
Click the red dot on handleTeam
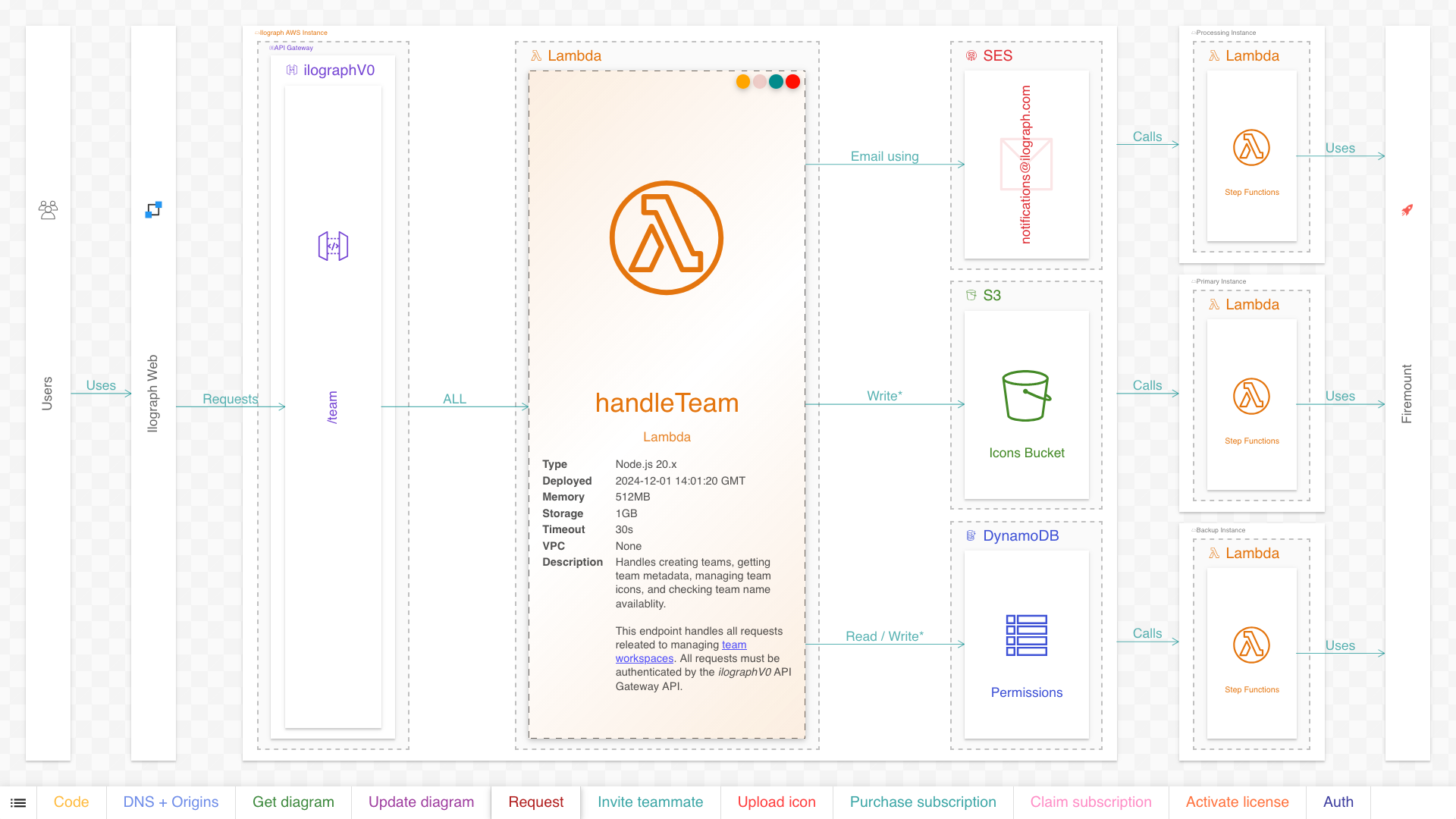click(x=792, y=82)
